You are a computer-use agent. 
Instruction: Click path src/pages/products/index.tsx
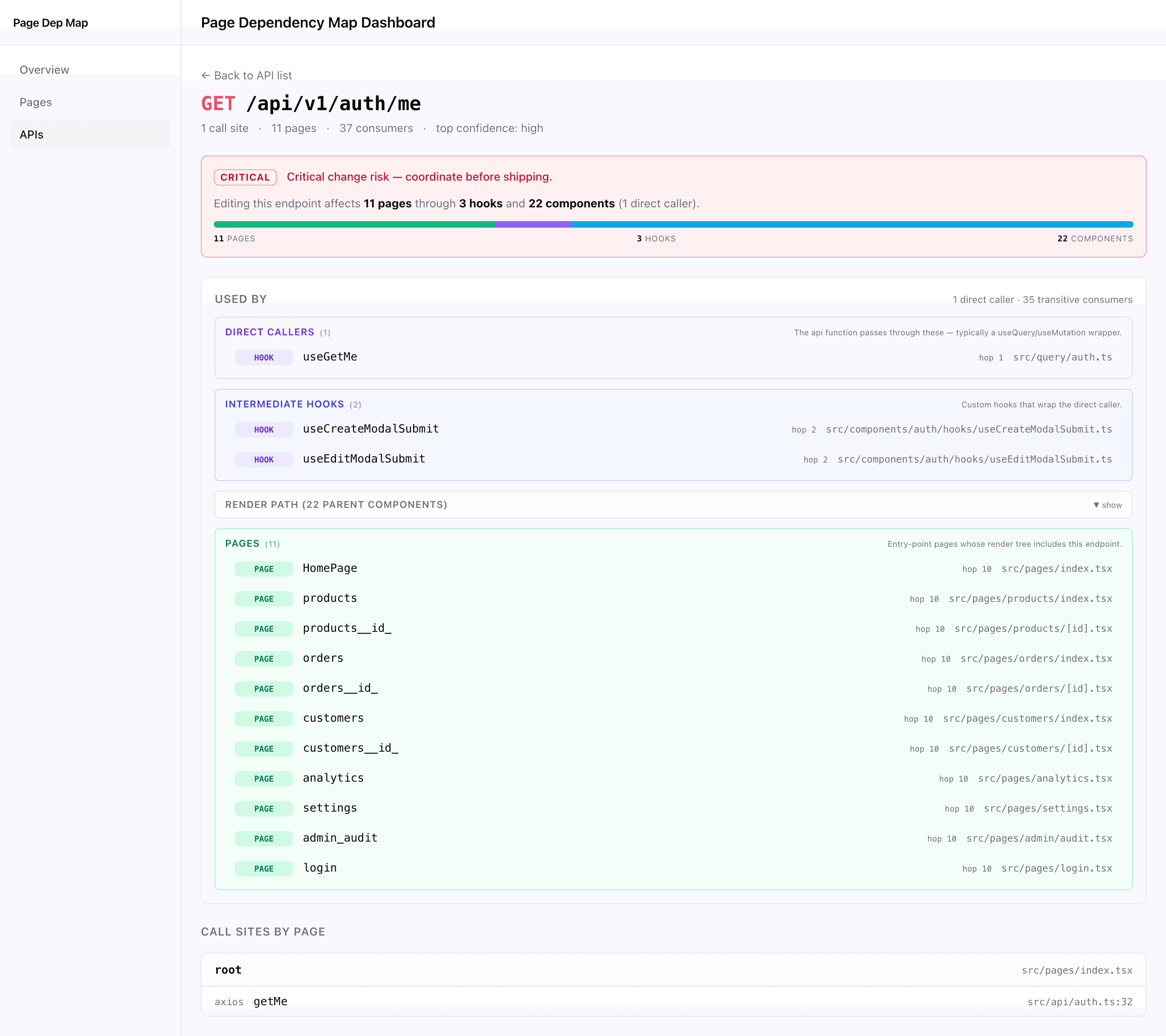[x=1030, y=599]
